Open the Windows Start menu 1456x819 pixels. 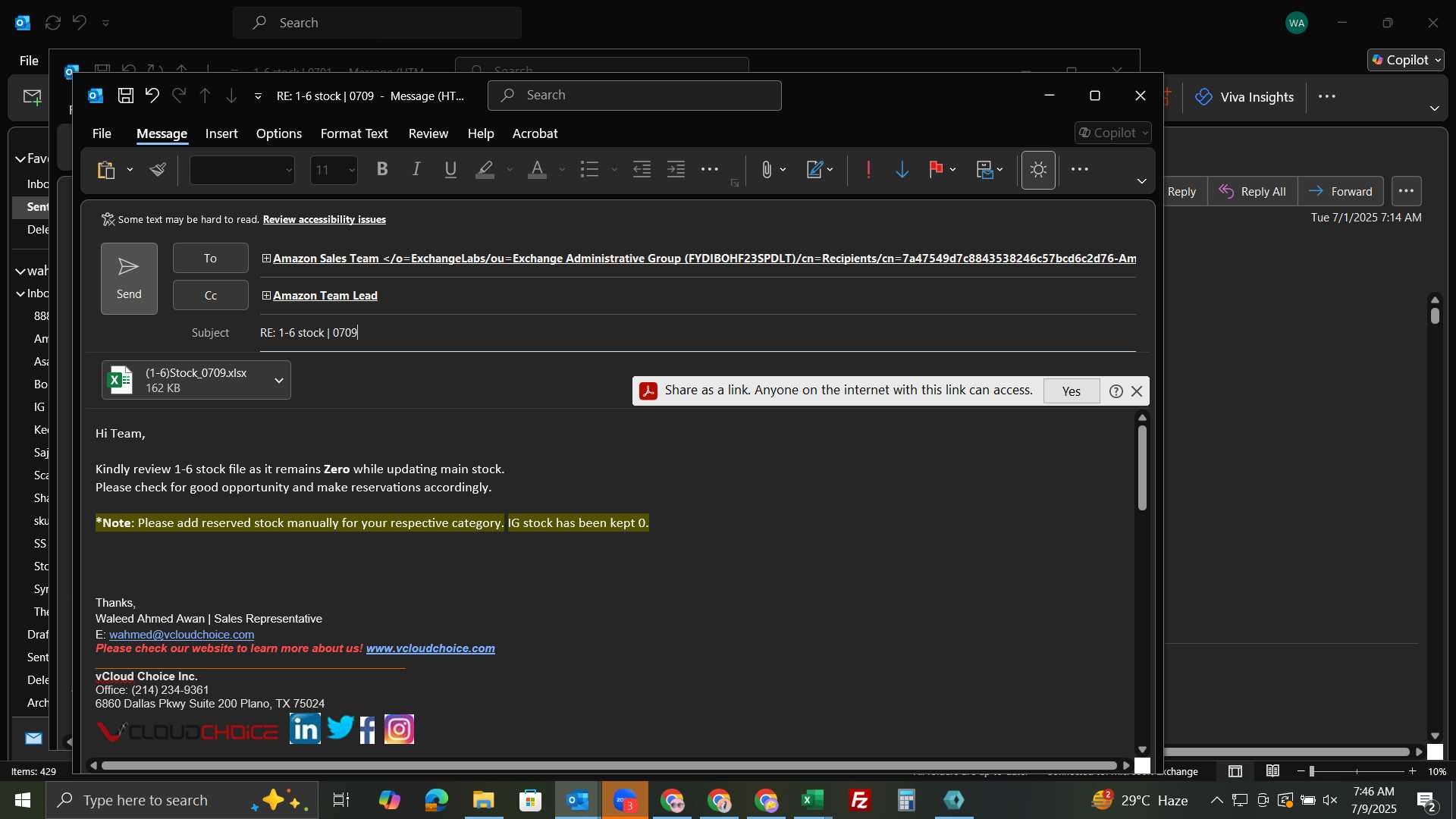click(23, 801)
